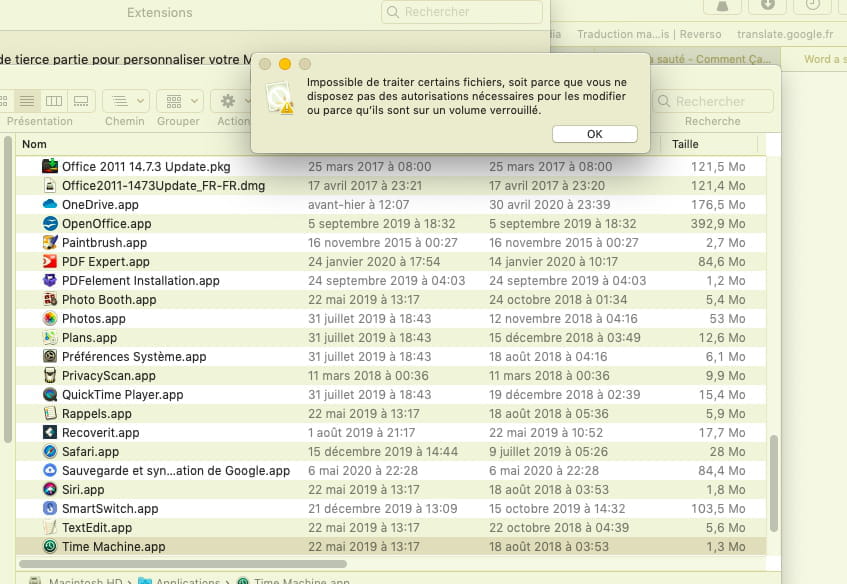
Task: Click the size value '392,9 Mo'
Action: pos(718,224)
